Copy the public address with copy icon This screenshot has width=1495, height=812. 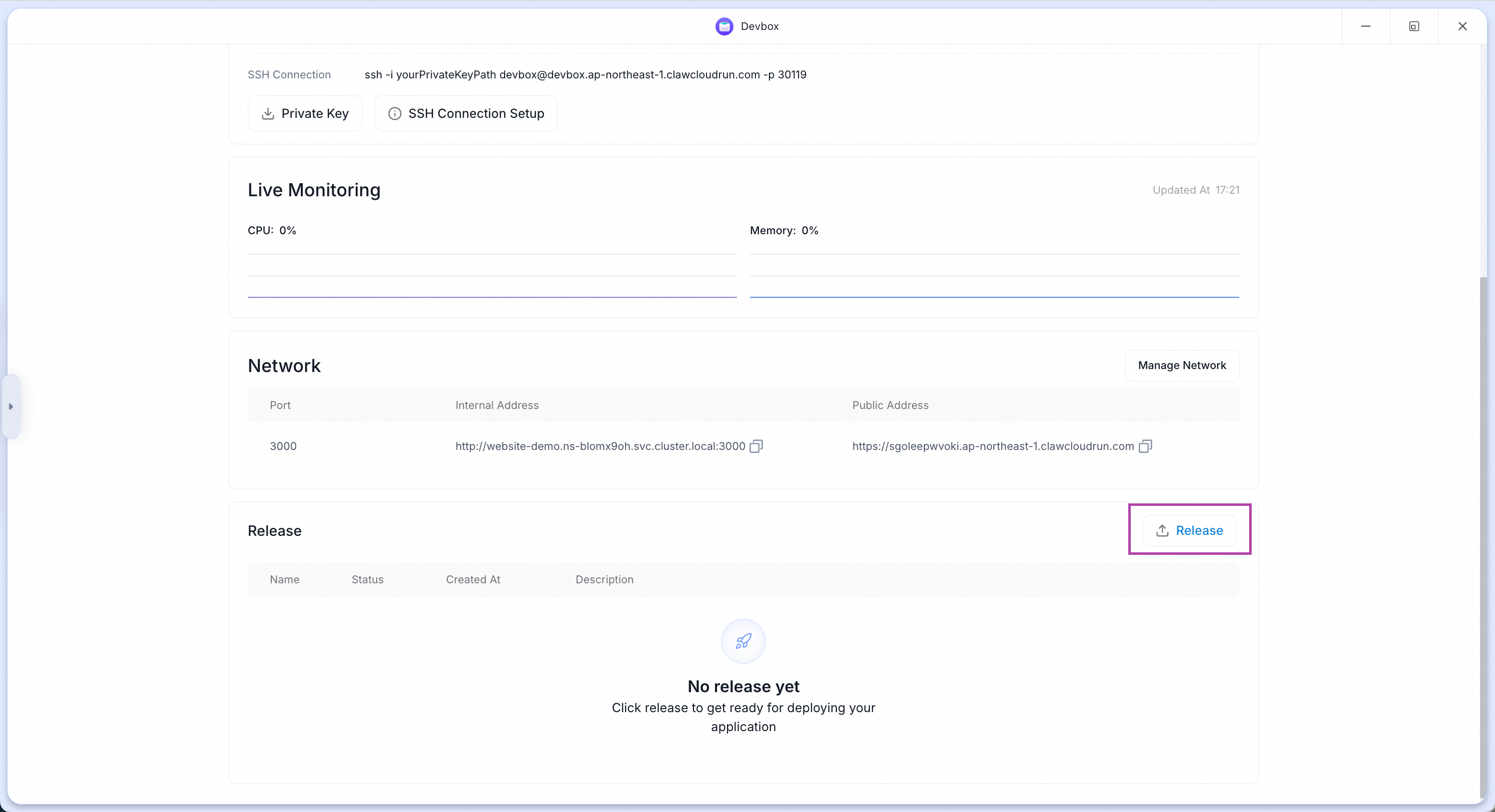pos(1145,446)
